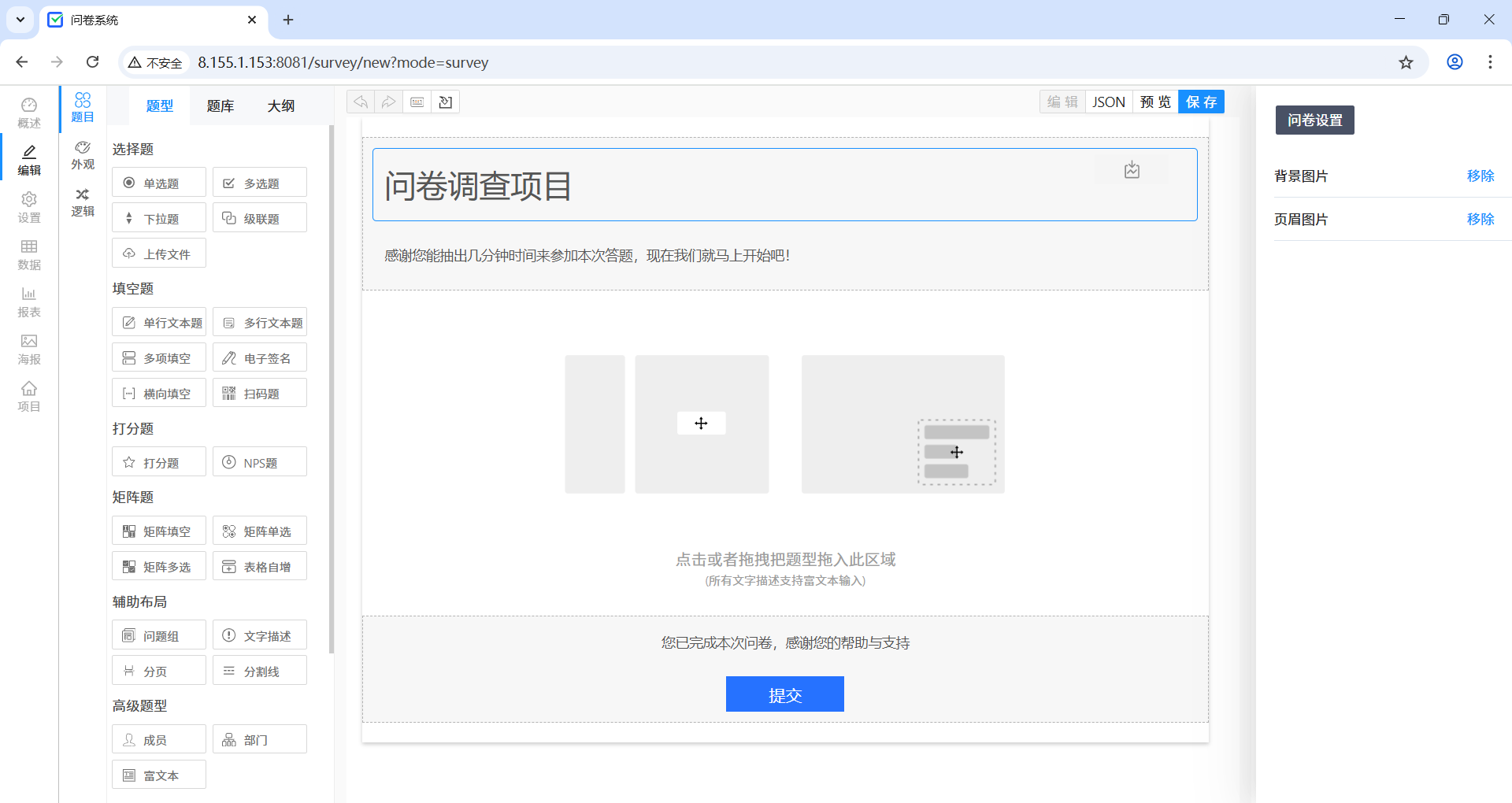Image resolution: width=1512 pixels, height=803 pixels.
Task: Open the 外观 appearance panel
Action: click(83, 155)
